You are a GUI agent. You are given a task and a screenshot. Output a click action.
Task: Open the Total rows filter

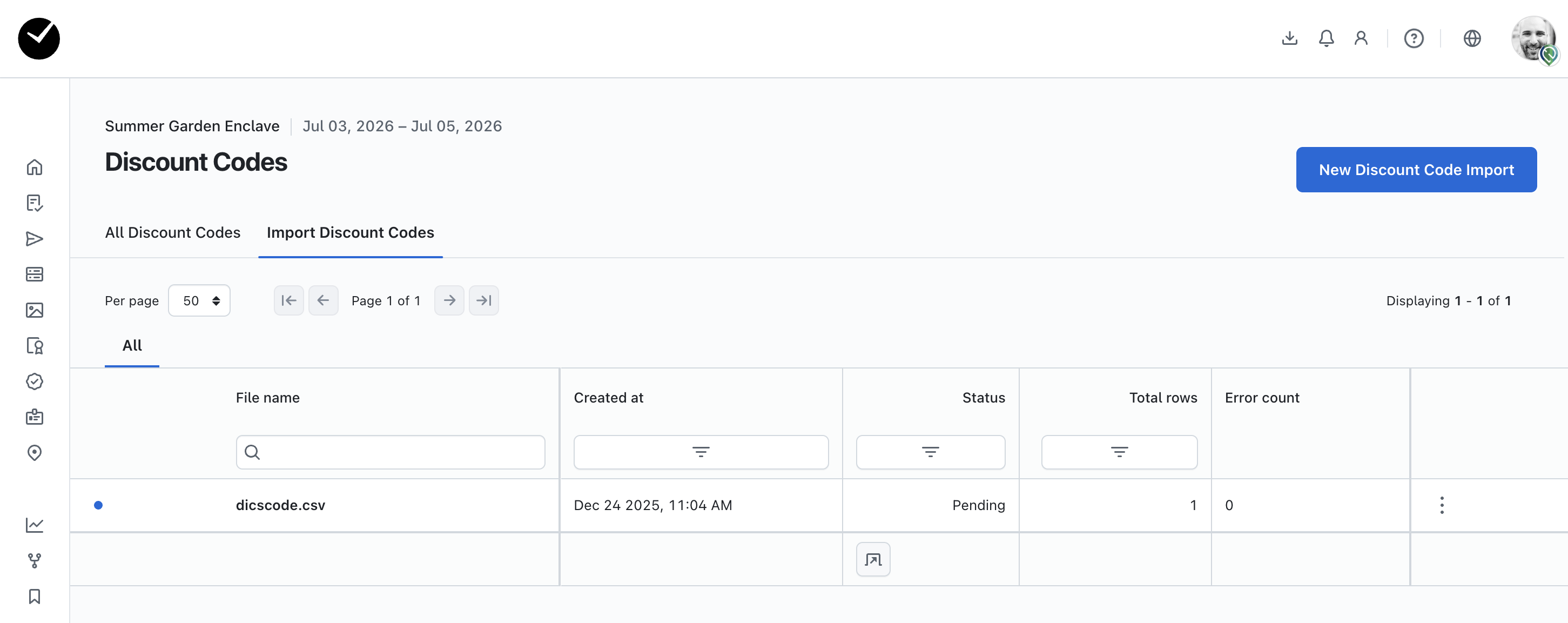click(x=1119, y=452)
